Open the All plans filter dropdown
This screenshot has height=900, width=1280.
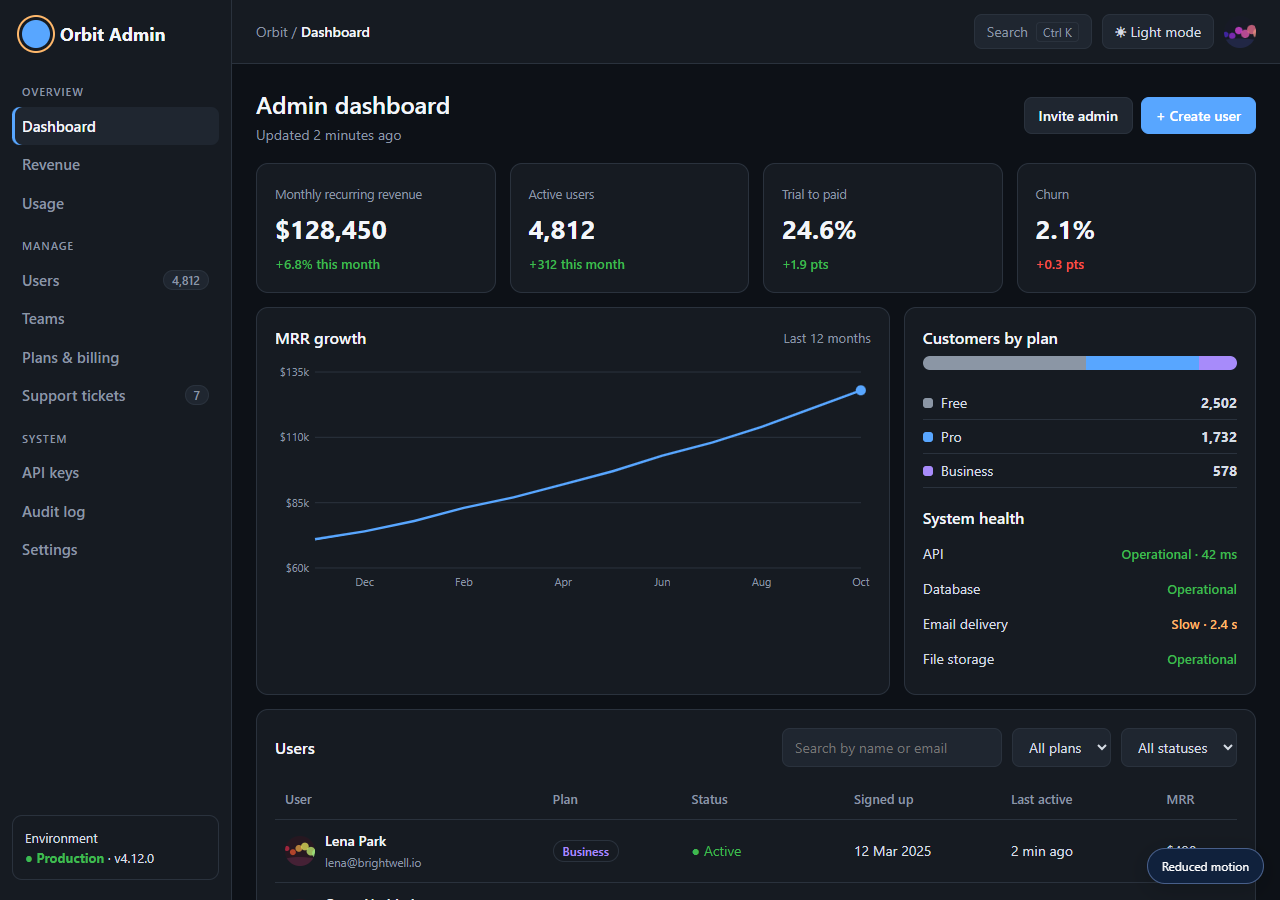(x=1061, y=748)
